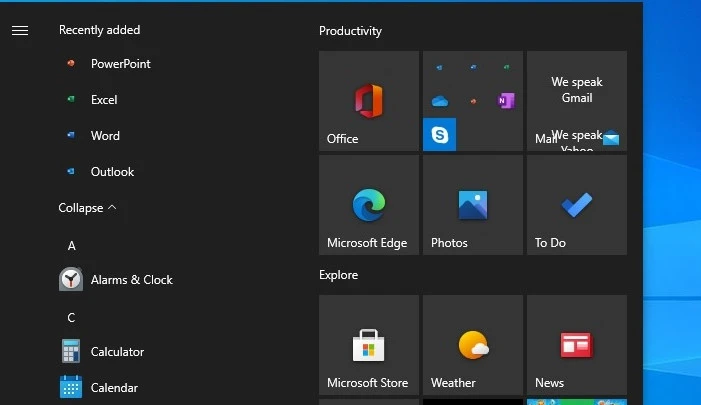Open small green Excel icon in tile folder
The height and width of the screenshot is (405, 701).
click(506, 68)
